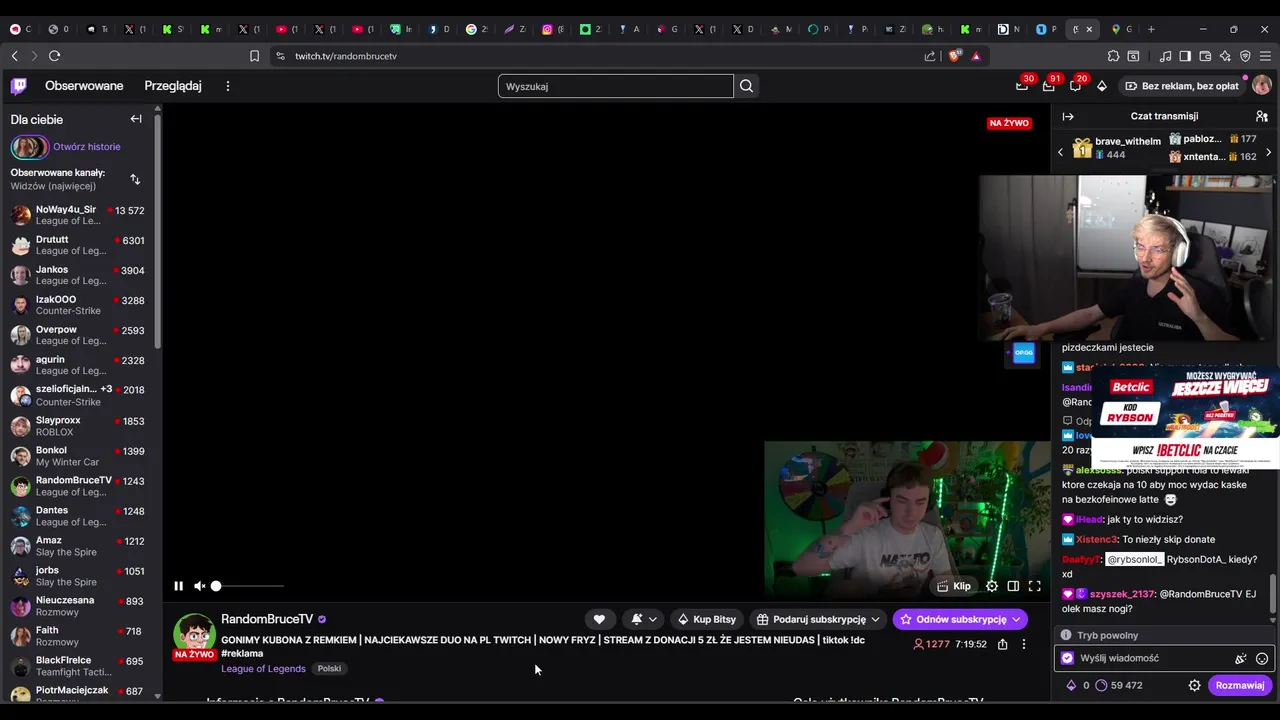
Task: Open the browser hamburger menu
Action: click(1265, 56)
